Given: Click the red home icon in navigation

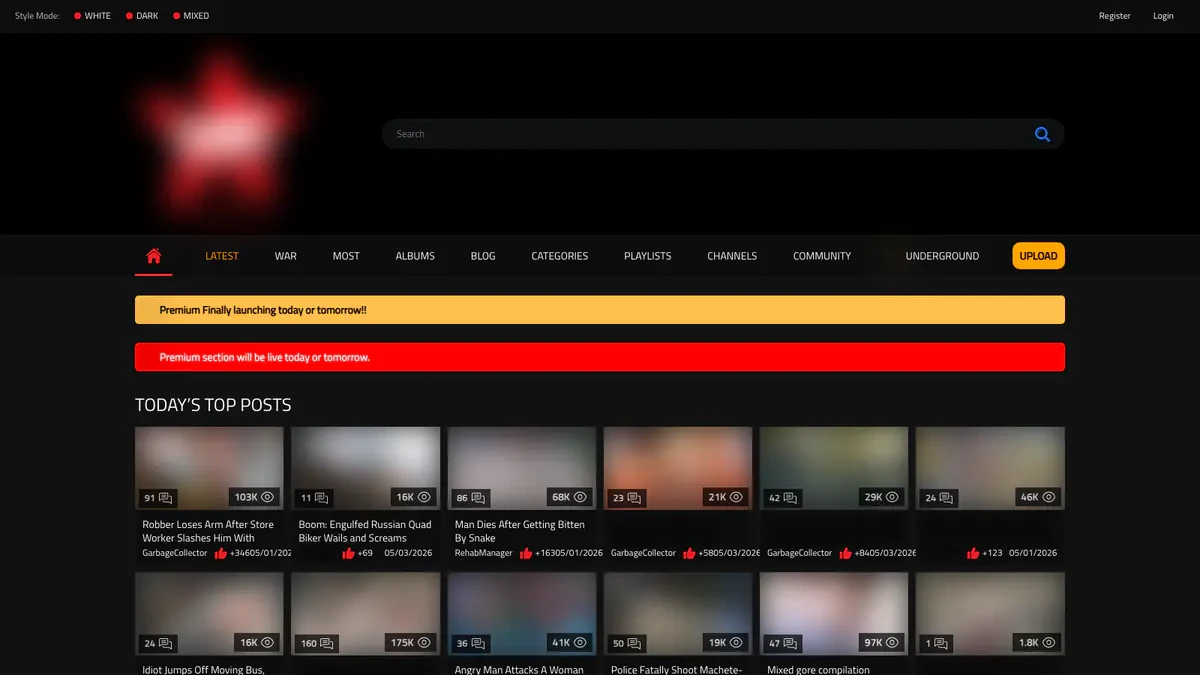Looking at the screenshot, I should click(x=154, y=256).
